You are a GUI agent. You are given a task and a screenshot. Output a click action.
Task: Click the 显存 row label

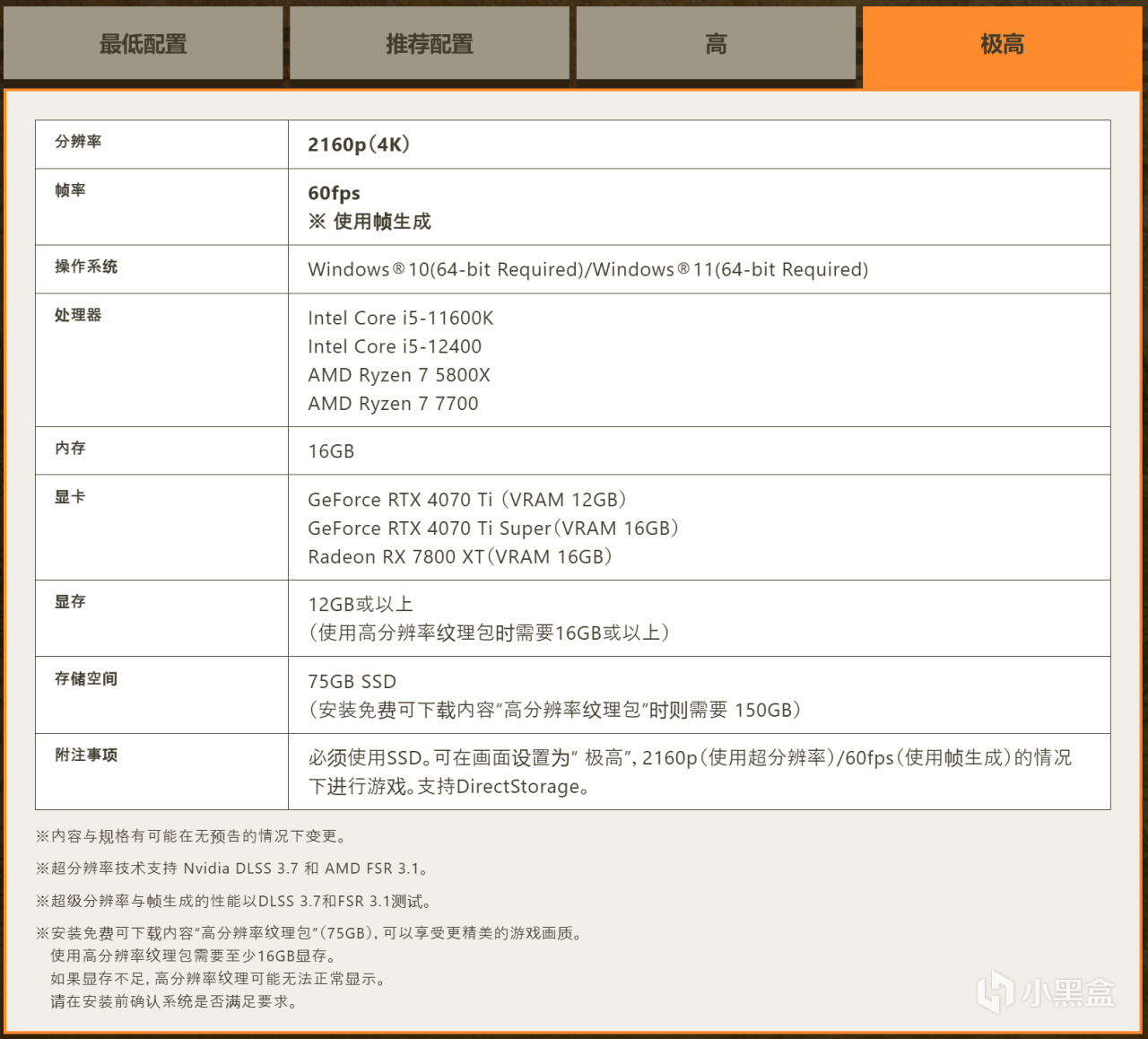click(70, 601)
